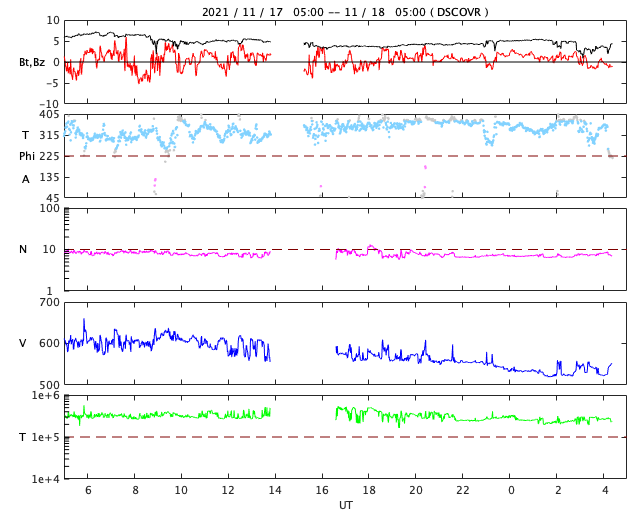Viewport: 640px width, 512px height.
Task: Click the V speed axis label
Action: [x=23, y=343]
